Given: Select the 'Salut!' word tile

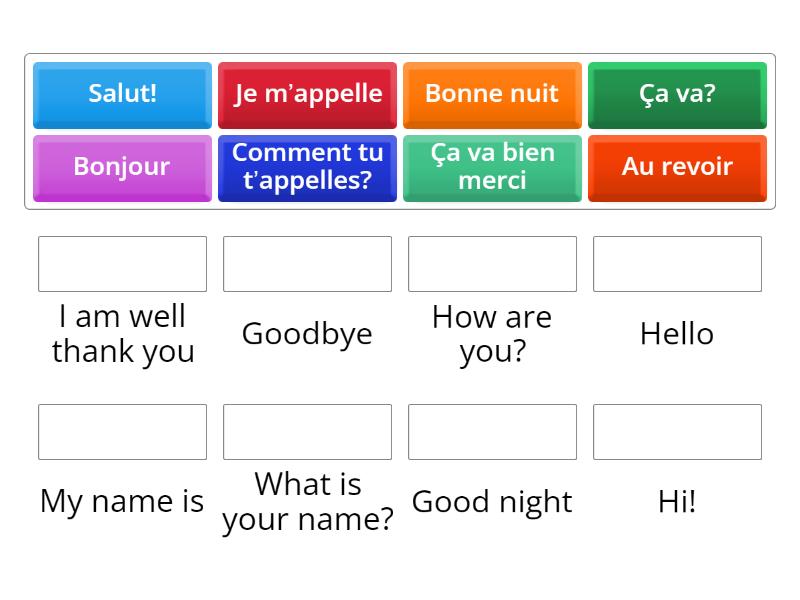Looking at the screenshot, I should tap(122, 95).
